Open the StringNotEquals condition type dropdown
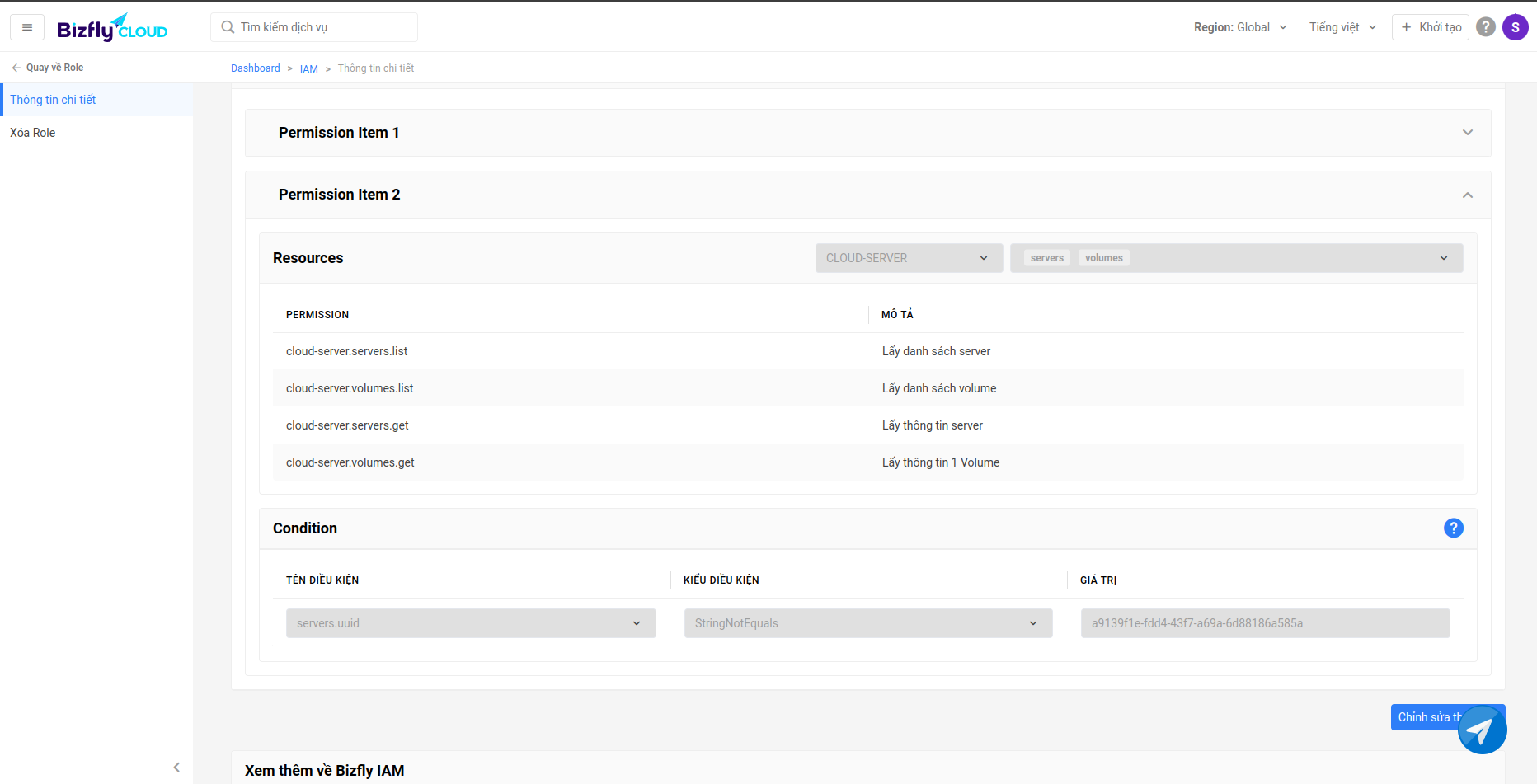The image size is (1537, 784). pos(867,623)
